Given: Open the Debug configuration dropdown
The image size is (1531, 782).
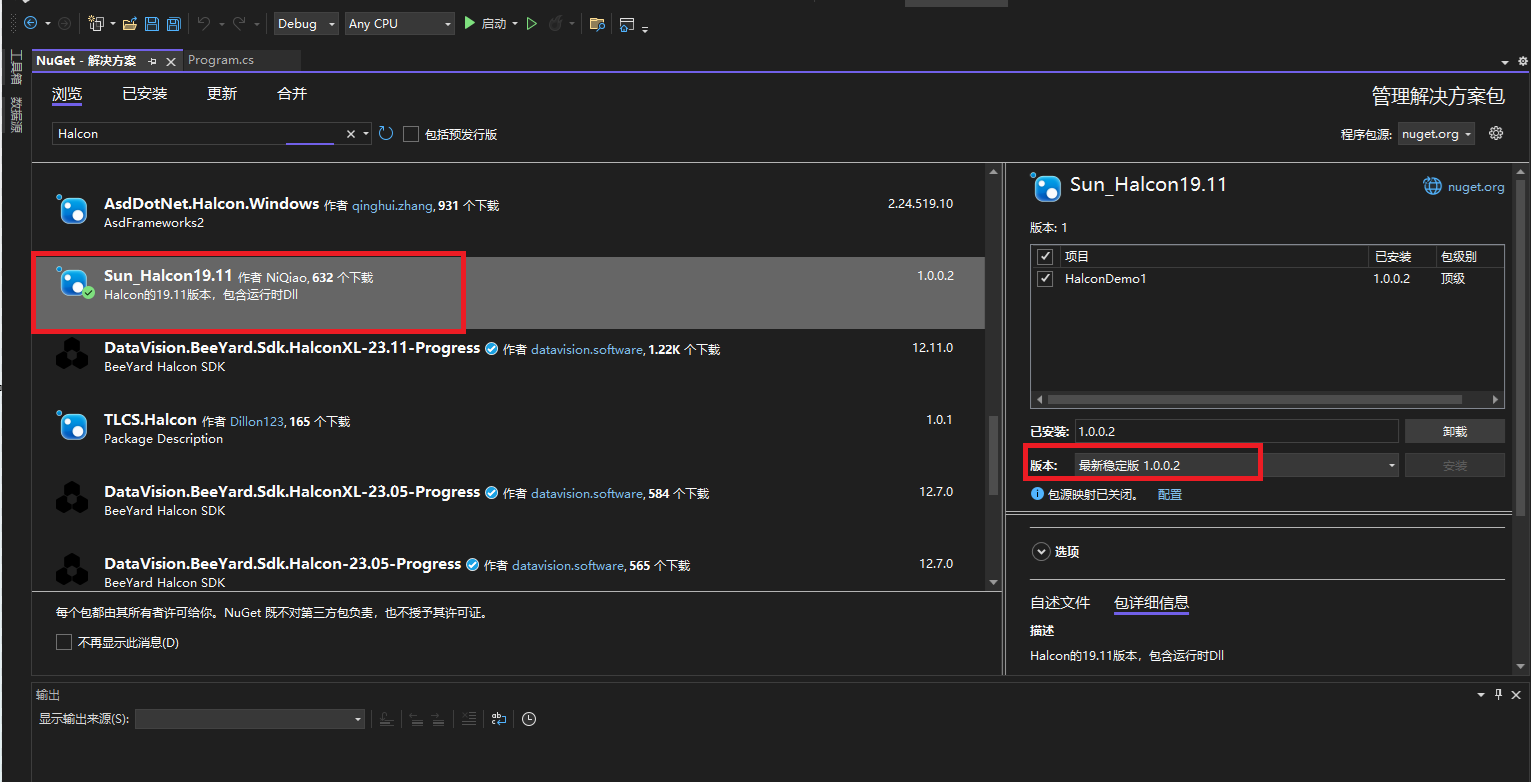Looking at the screenshot, I should point(305,23).
